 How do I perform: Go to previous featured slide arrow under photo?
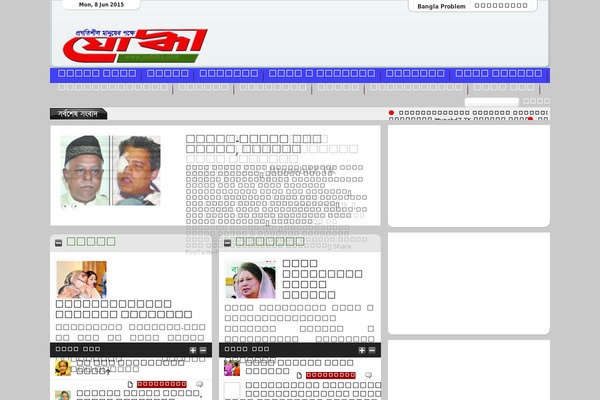click(65, 206)
